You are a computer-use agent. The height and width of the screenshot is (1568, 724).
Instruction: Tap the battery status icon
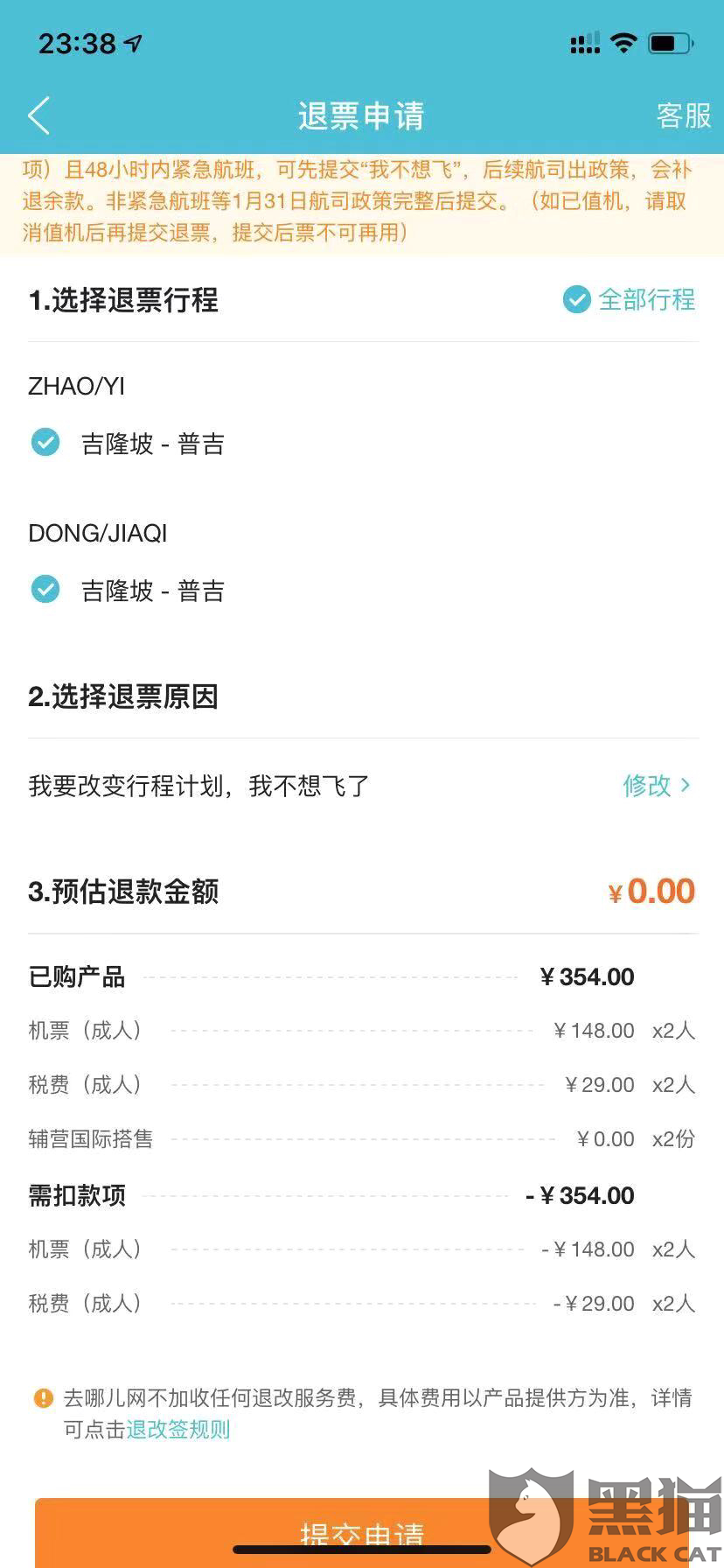671,43
